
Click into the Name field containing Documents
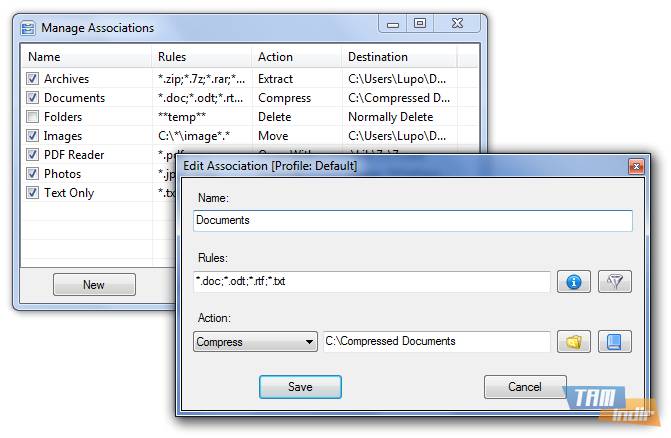(412, 220)
